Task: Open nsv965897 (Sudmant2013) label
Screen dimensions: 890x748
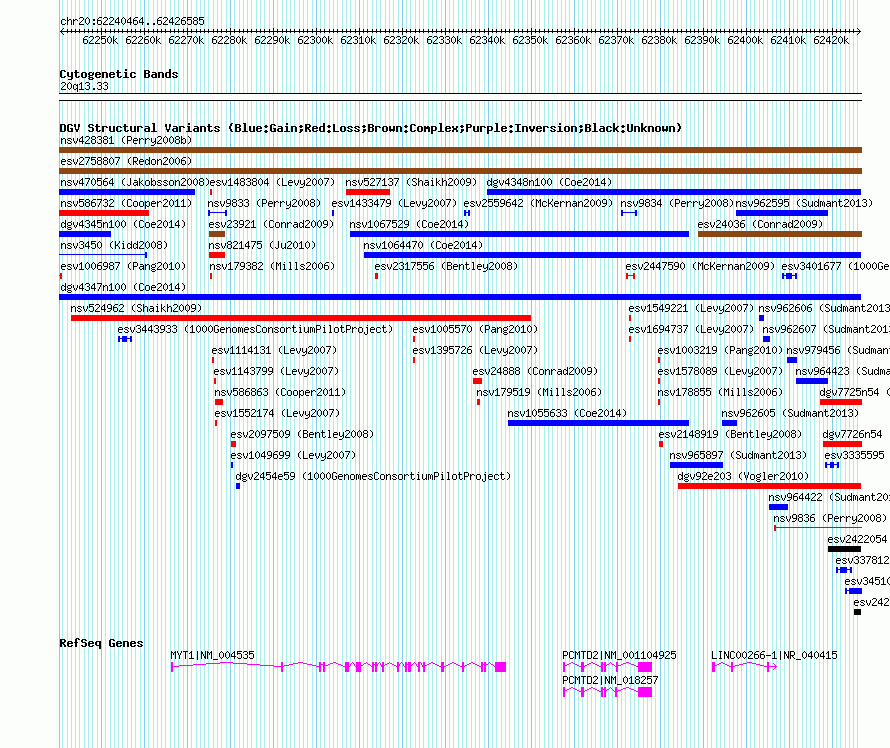Action: point(738,455)
